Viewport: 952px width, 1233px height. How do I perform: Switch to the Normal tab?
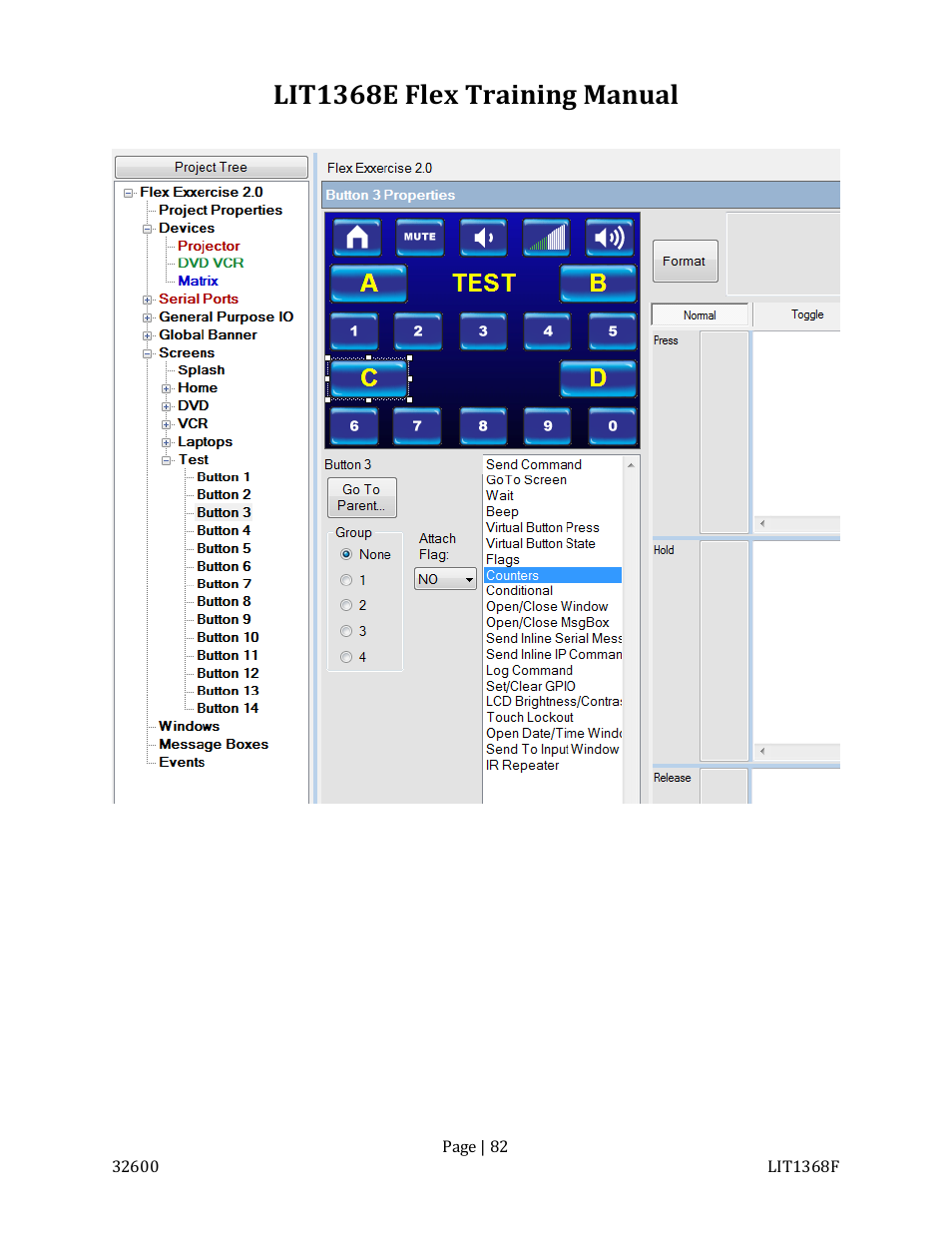[700, 314]
